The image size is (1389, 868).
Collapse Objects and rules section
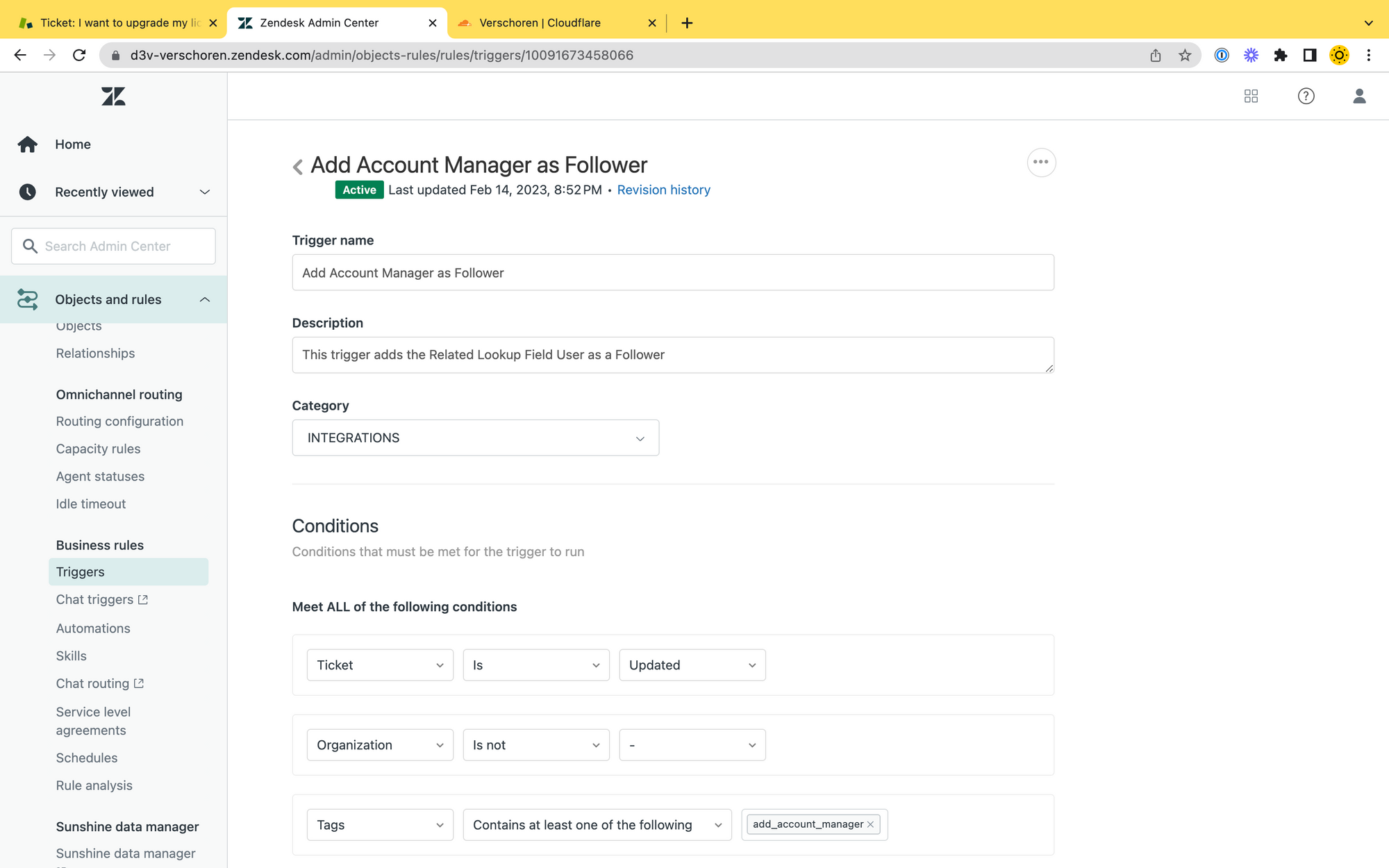point(204,300)
